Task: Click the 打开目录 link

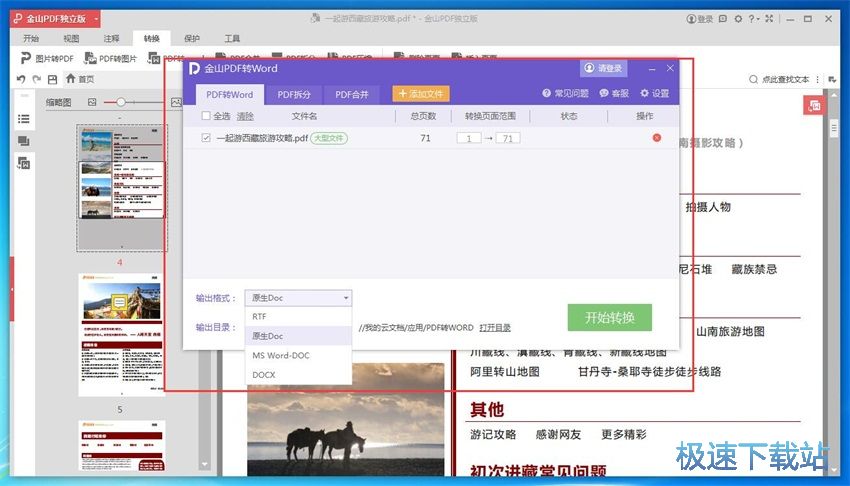Action: tap(495, 328)
